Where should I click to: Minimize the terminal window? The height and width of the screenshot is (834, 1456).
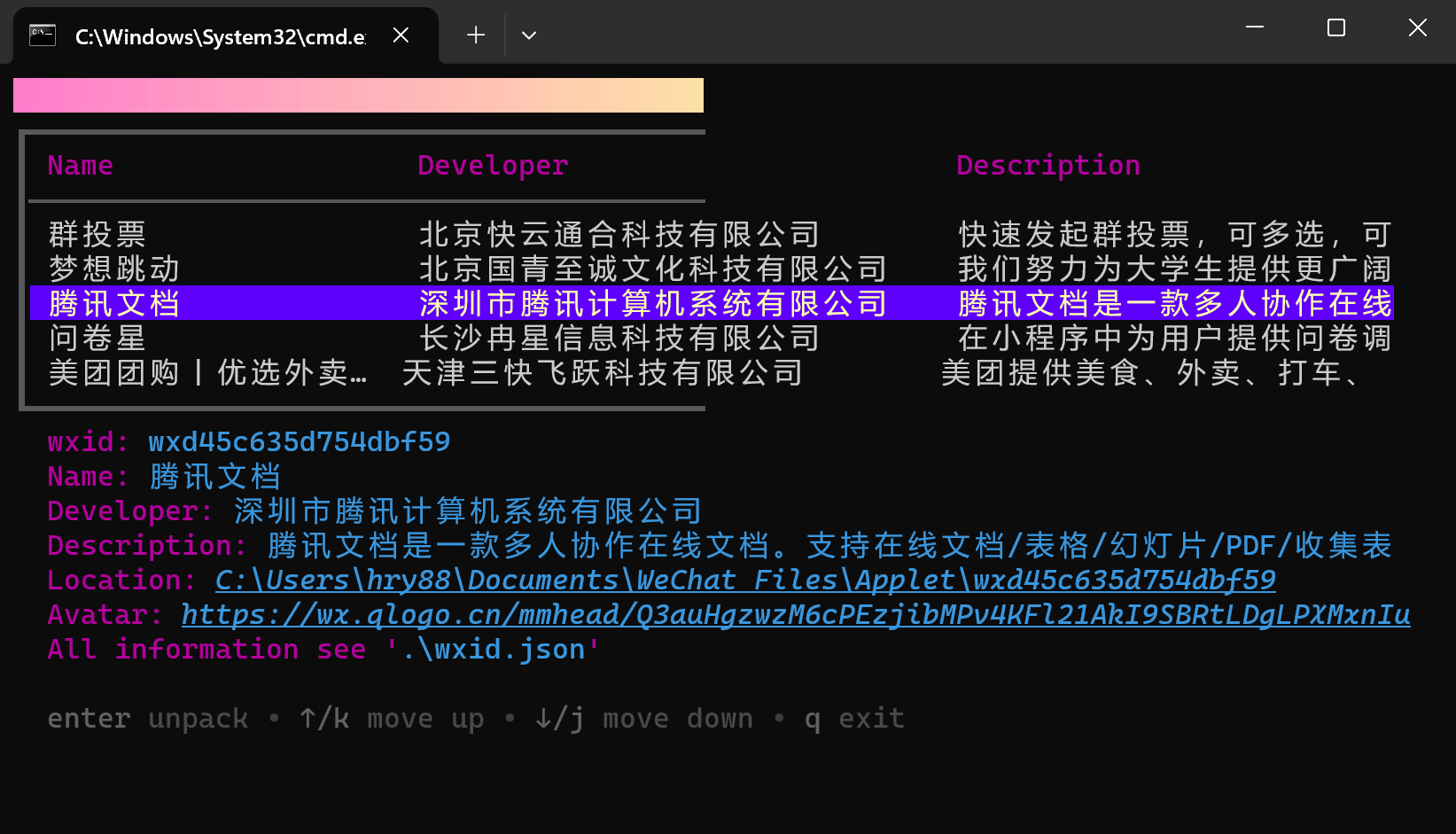click(x=1255, y=27)
